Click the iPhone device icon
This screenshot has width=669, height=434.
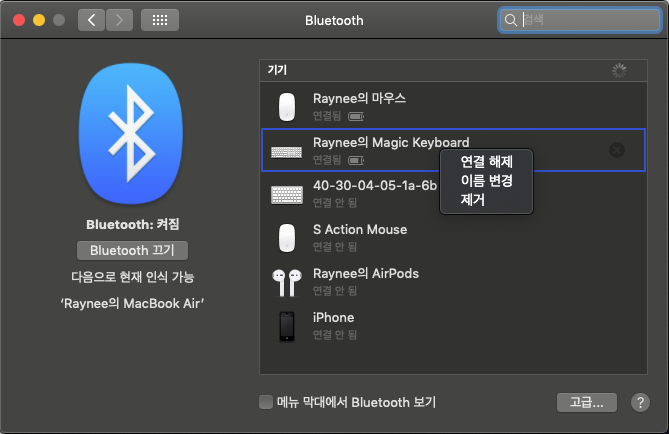(x=287, y=326)
